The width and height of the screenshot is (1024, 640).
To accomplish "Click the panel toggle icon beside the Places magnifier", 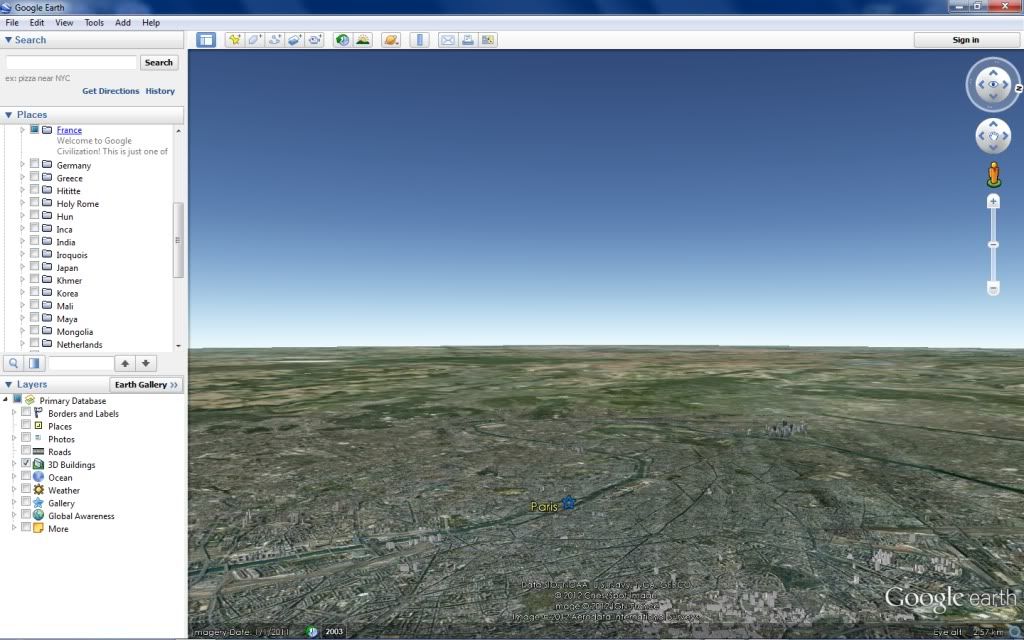I will 34,363.
